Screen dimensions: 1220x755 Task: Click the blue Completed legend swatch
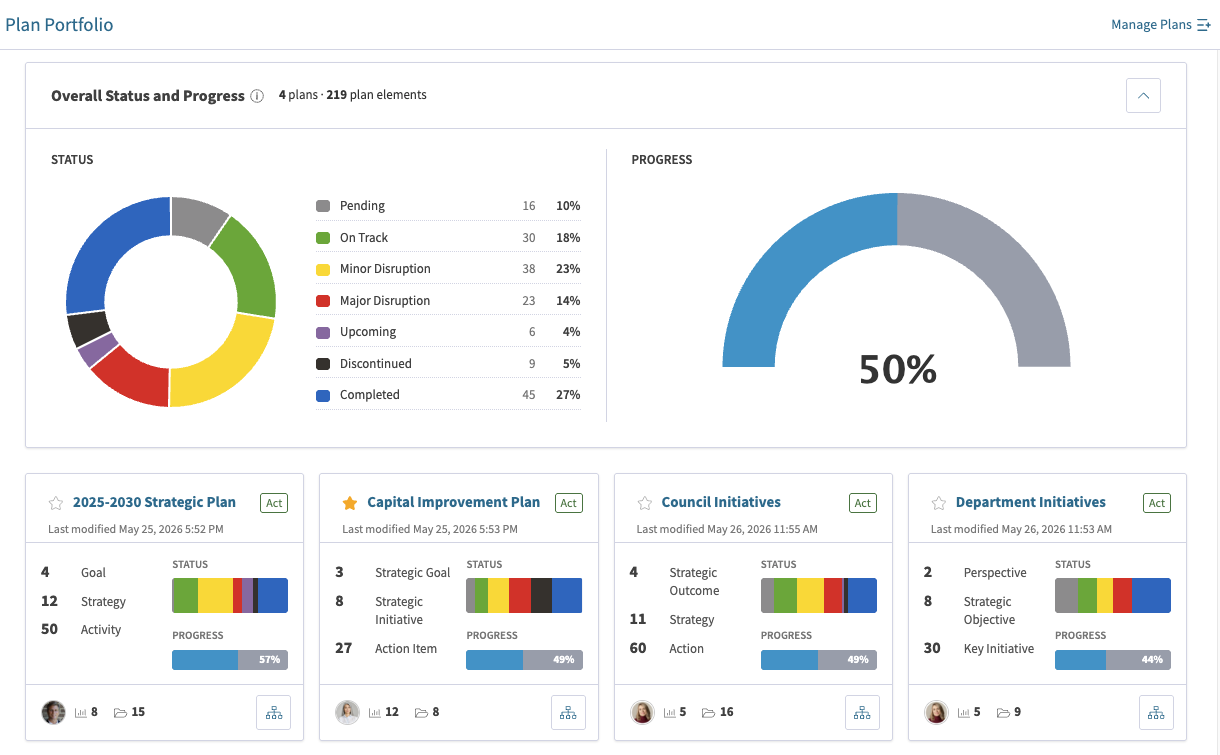[x=323, y=395]
